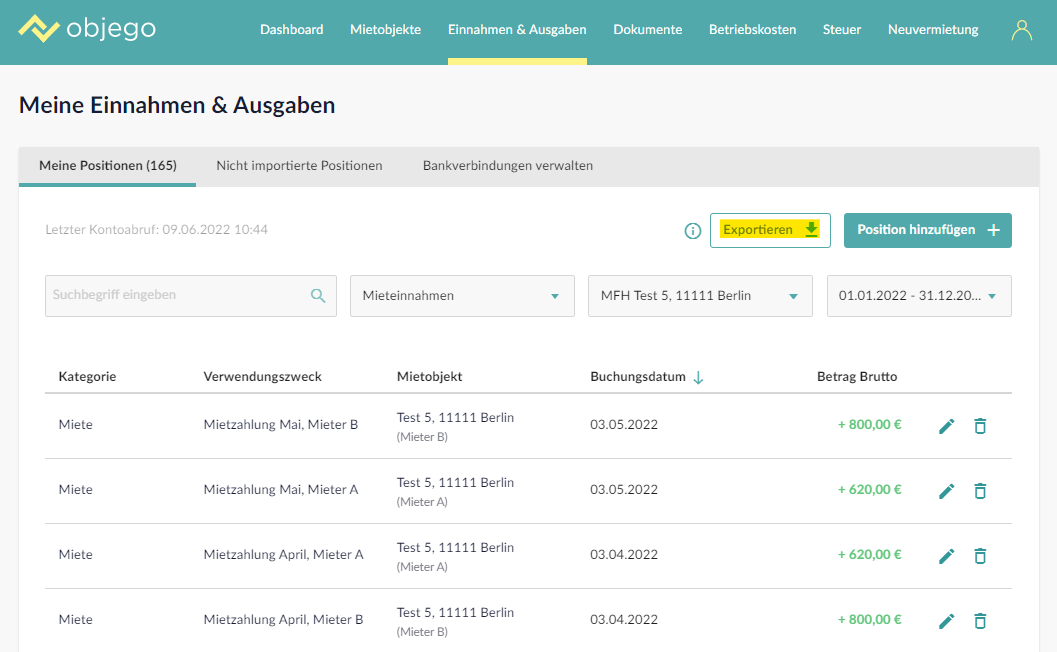This screenshot has width=1057, height=652.
Task: Click 'Mietzahlung April, Mieter A' text
Action: click(x=283, y=555)
